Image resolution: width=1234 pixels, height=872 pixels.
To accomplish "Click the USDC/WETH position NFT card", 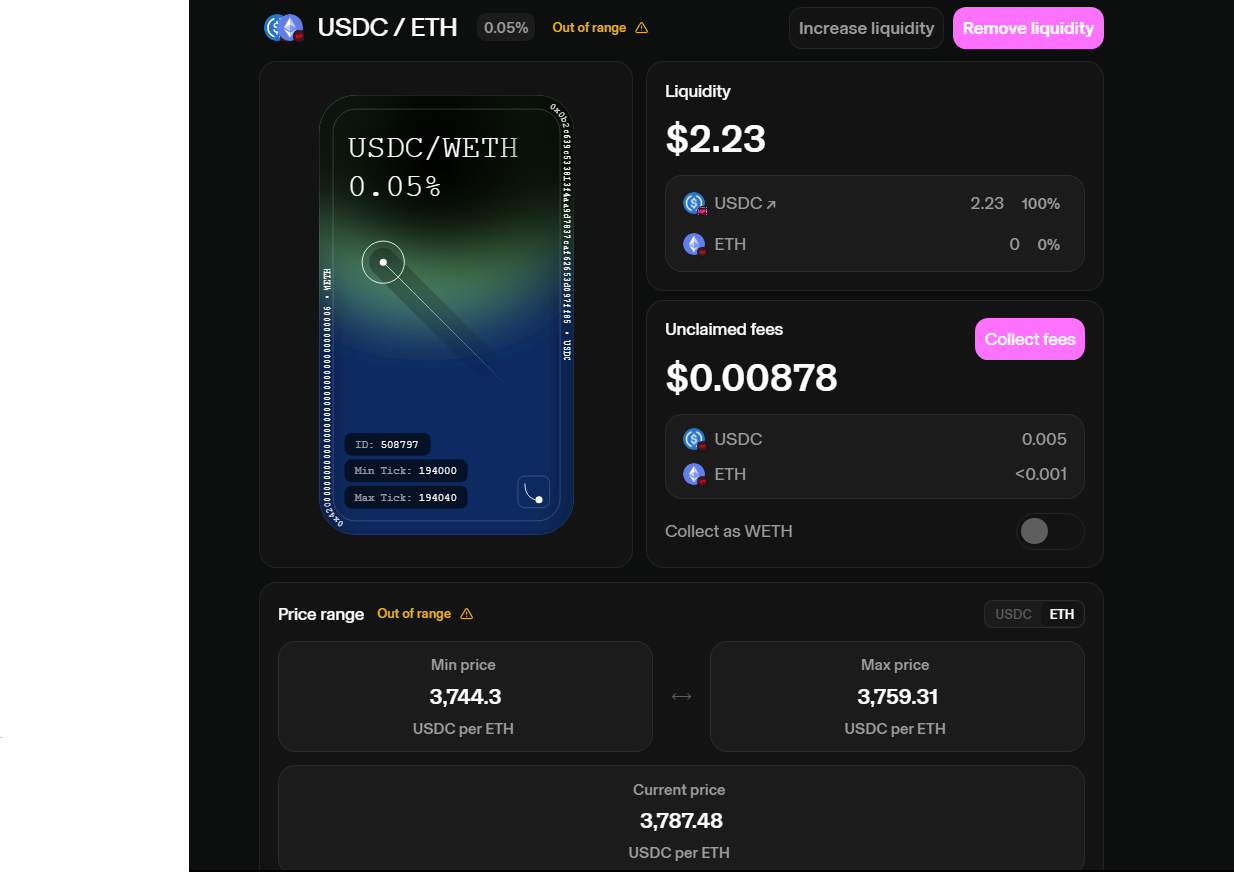I will pyautogui.click(x=446, y=315).
